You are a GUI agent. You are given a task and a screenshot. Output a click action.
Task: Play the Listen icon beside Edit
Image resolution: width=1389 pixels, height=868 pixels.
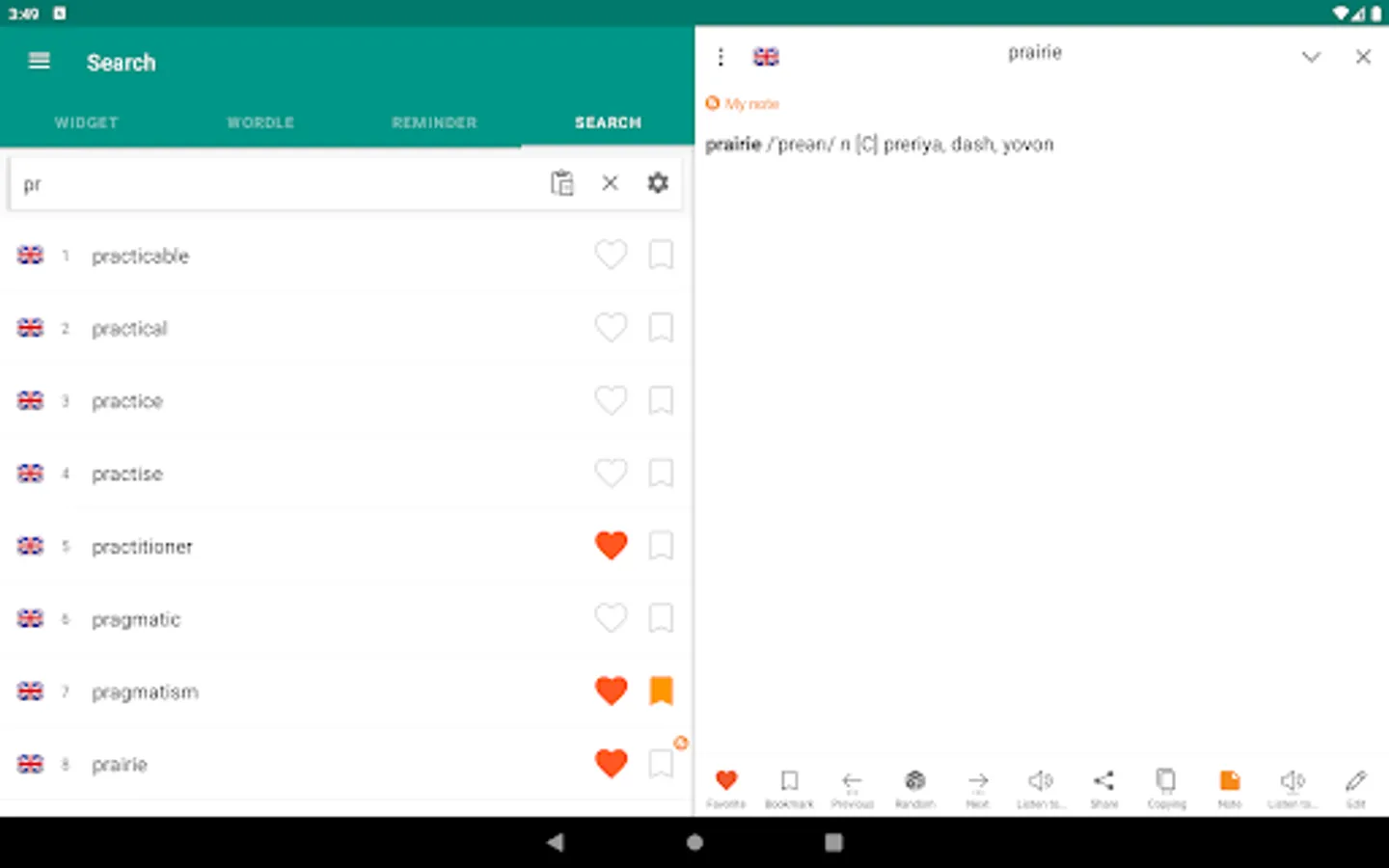1293,787
